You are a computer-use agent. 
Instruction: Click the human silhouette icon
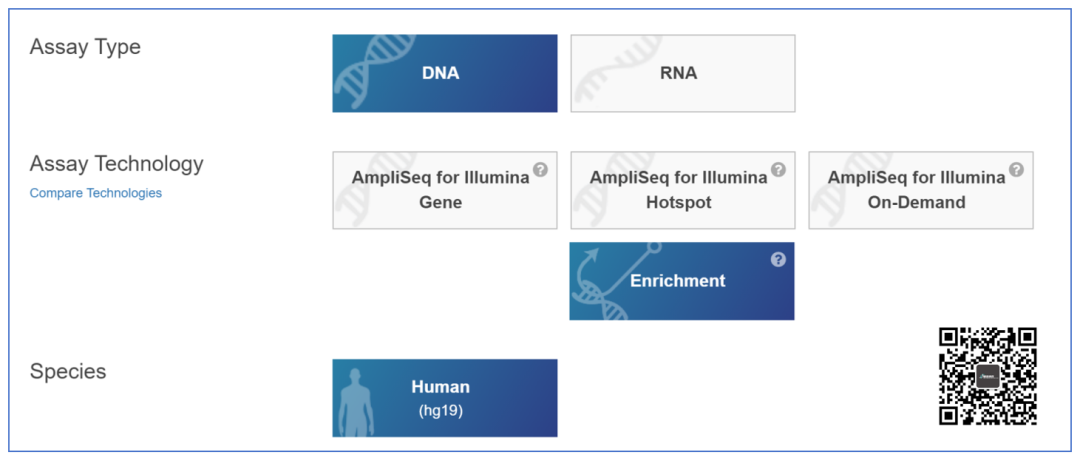pyautogui.click(x=356, y=401)
